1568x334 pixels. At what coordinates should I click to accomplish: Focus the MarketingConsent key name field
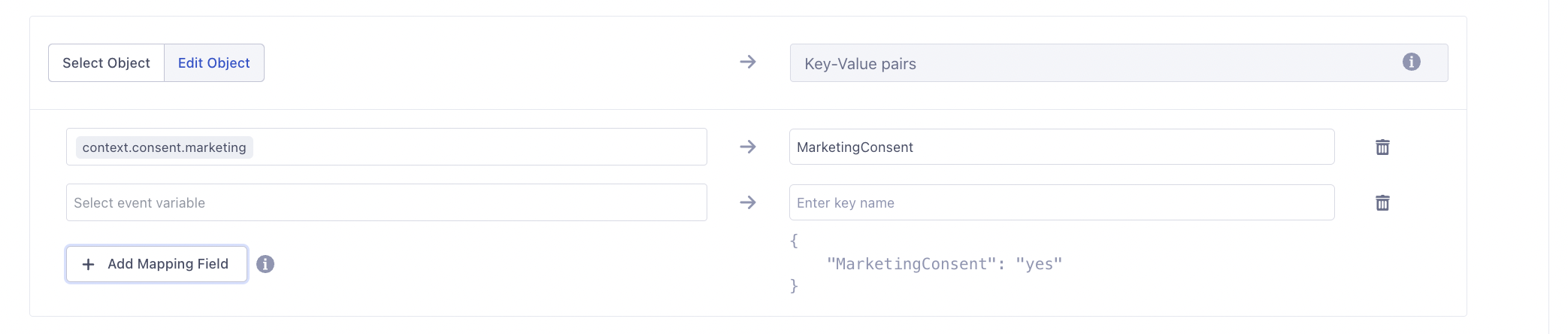[1061, 147]
